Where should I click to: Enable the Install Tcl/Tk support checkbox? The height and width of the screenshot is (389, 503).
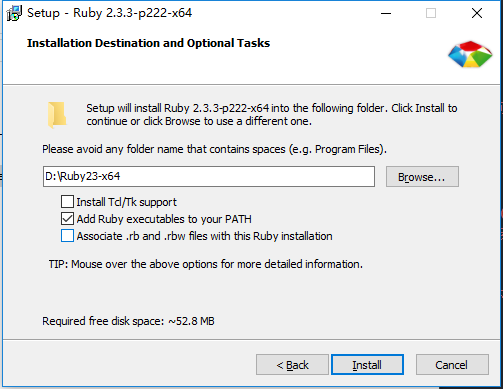(x=67, y=202)
